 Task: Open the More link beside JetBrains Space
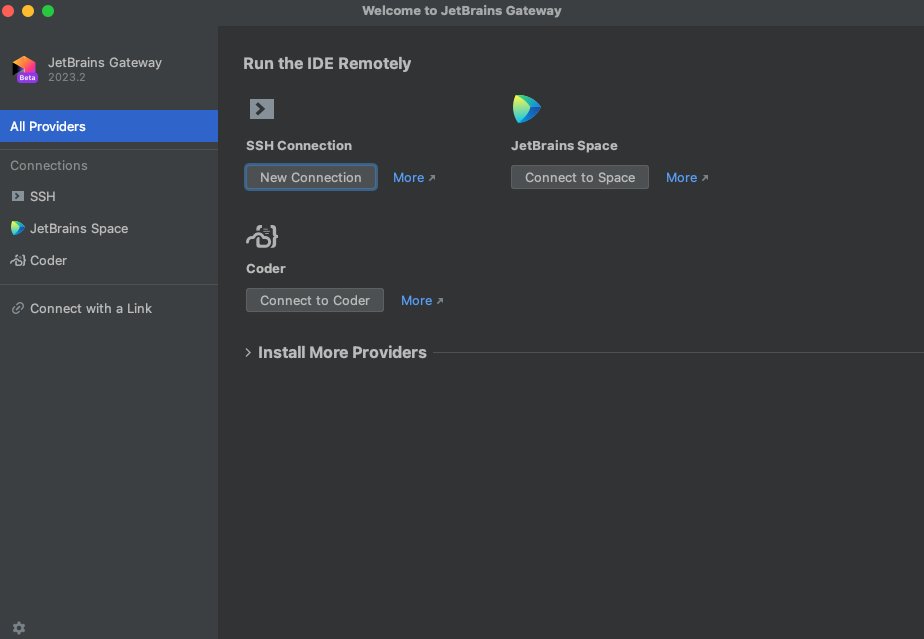coord(681,177)
